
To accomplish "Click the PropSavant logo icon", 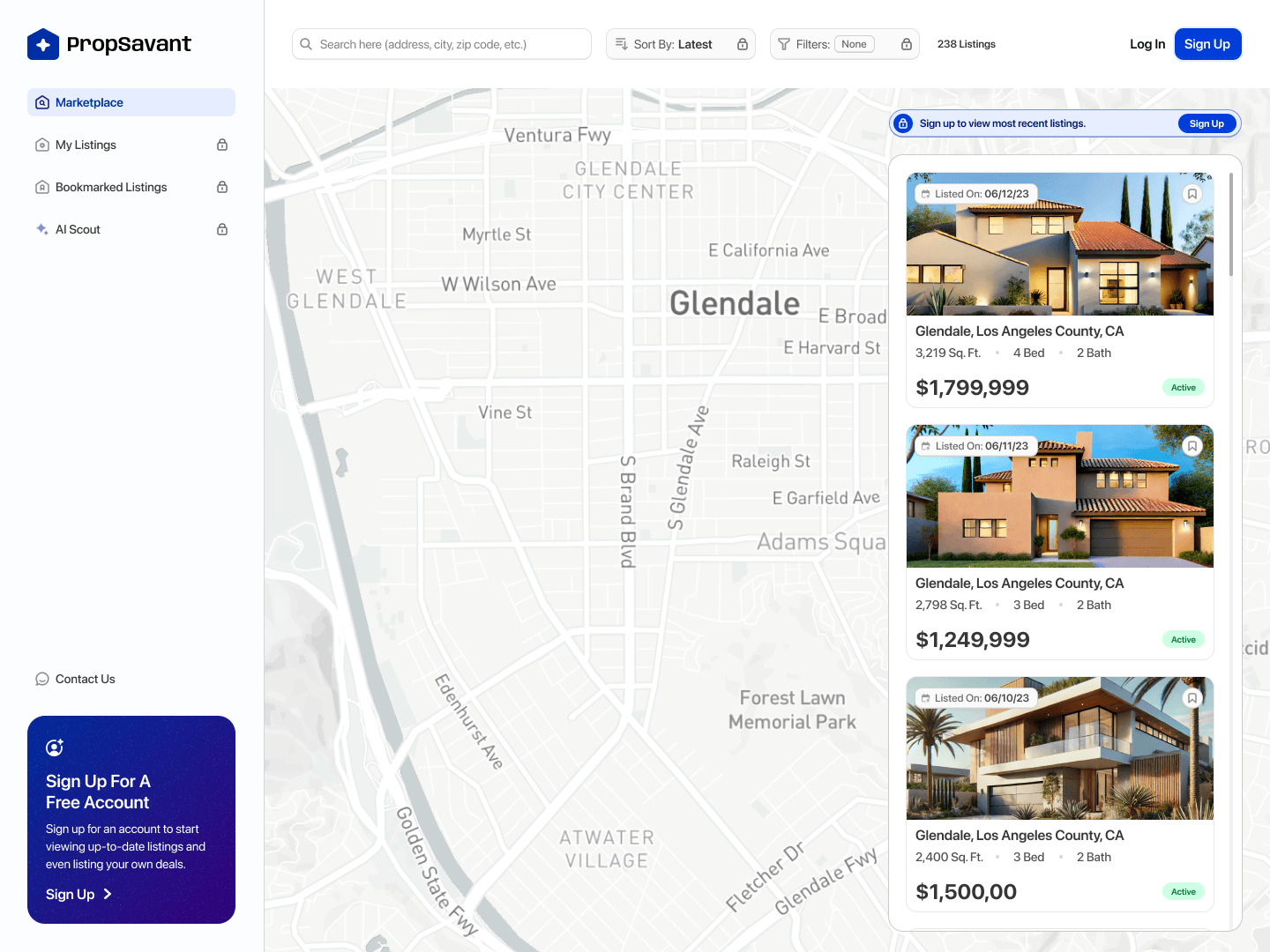I will [x=43, y=44].
